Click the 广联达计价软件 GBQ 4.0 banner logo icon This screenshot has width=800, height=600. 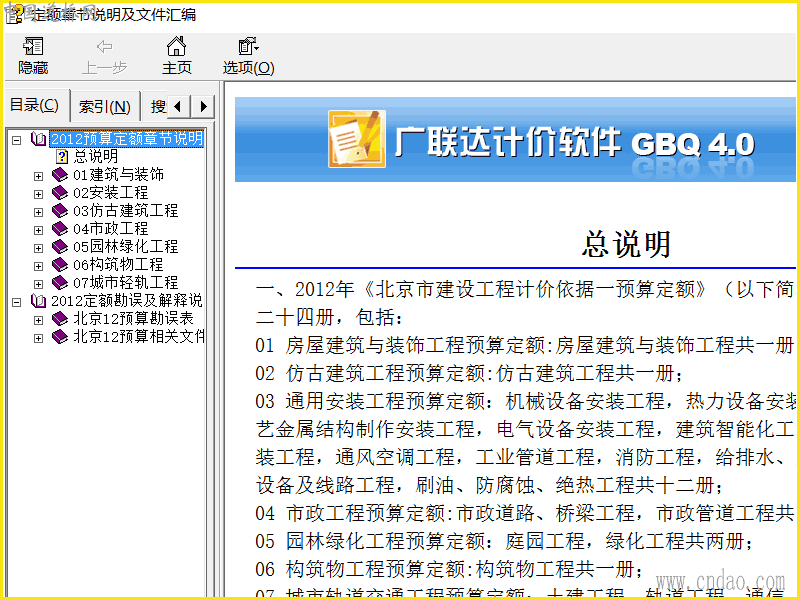tap(357, 139)
